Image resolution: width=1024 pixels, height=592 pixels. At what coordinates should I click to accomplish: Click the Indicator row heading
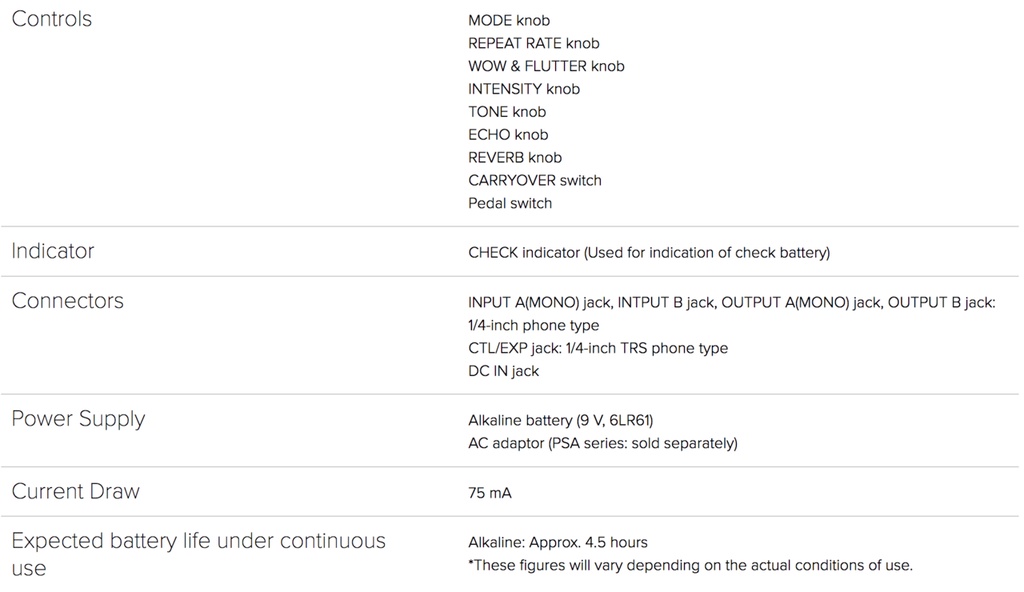pyautogui.click(x=52, y=251)
